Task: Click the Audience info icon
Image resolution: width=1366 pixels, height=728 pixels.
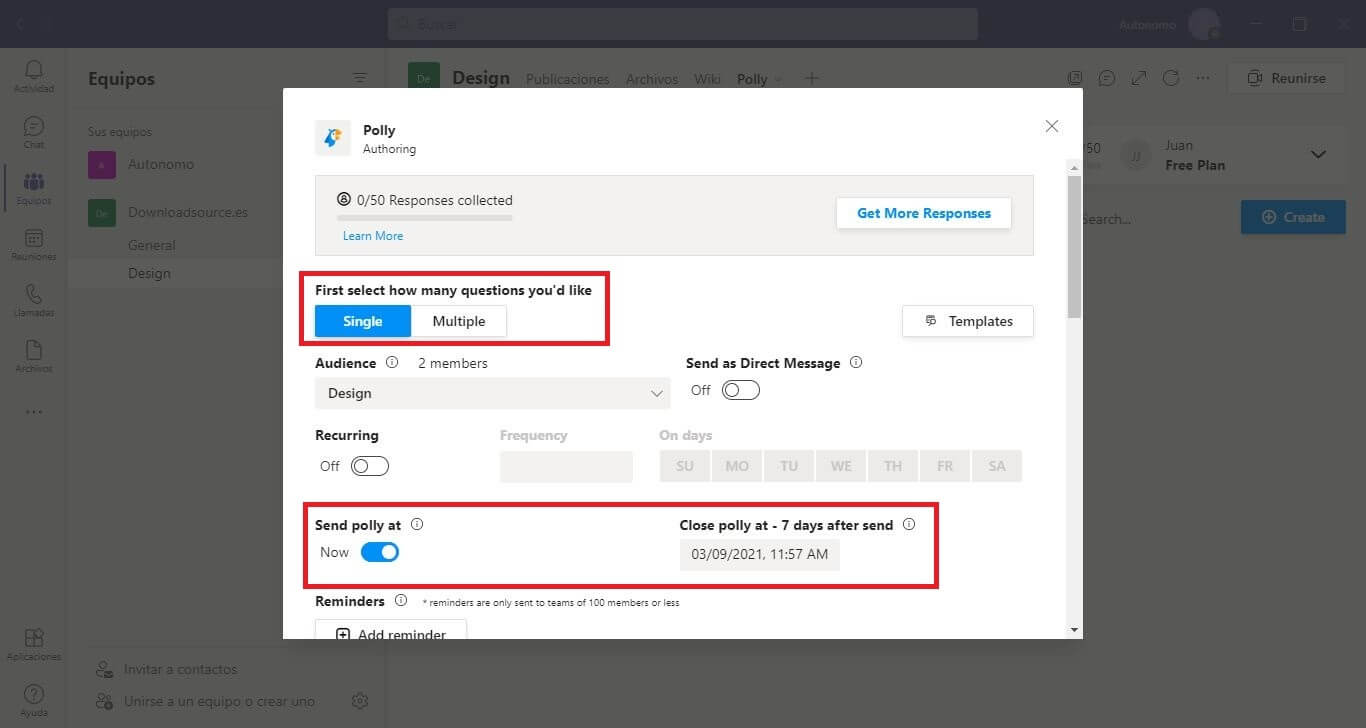Action: pos(392,363)
